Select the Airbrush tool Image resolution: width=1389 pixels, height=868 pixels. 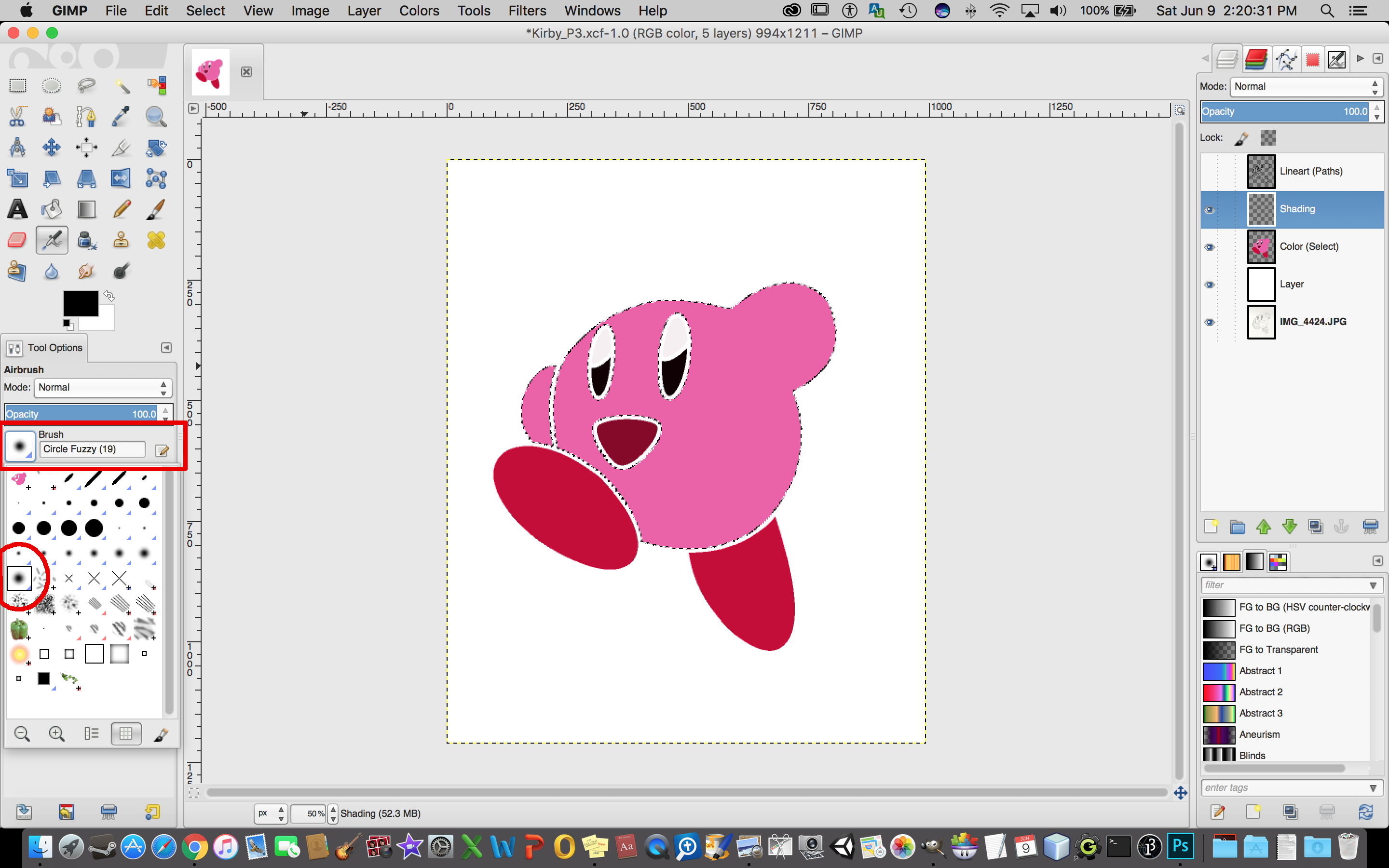(x=52, y=240)
